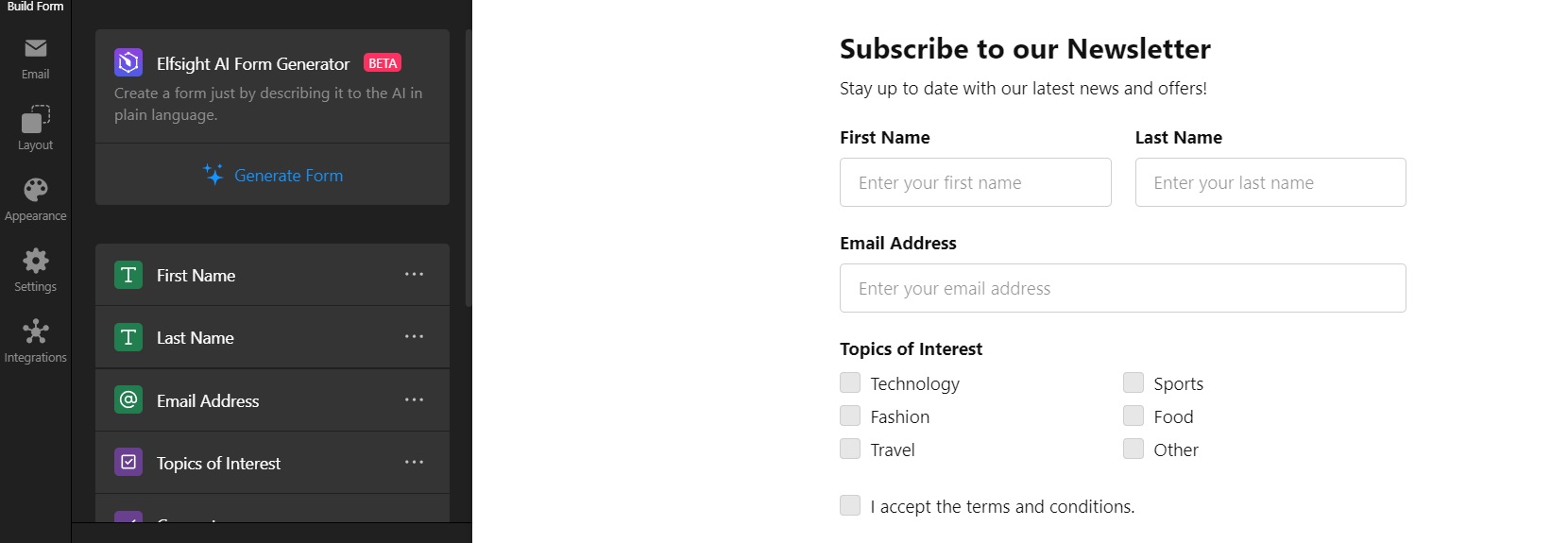This screenshot has height=543, width=1568.
Task: Click the Generate Form button
Action: 273,175
